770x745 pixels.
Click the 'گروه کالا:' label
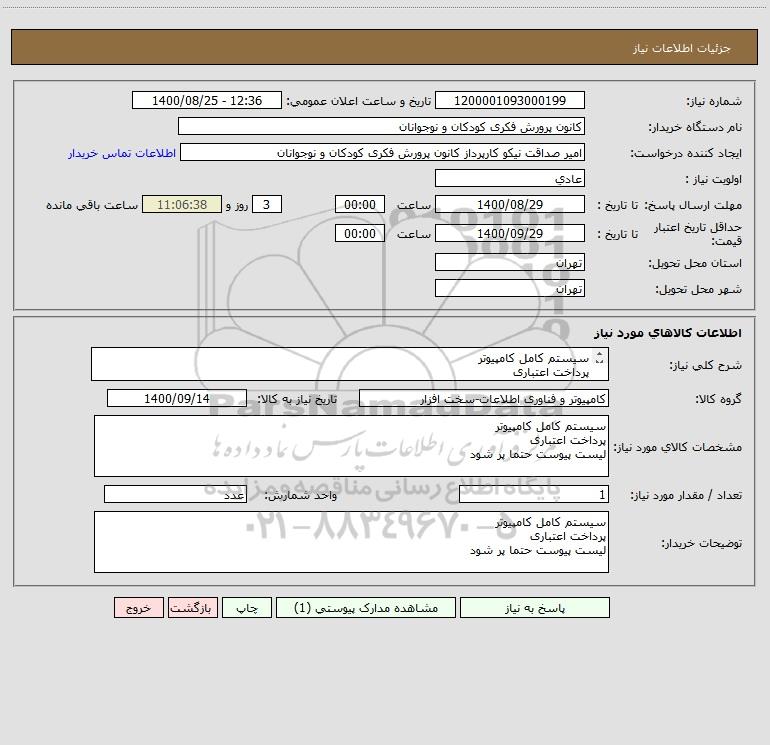click(718, 399)
